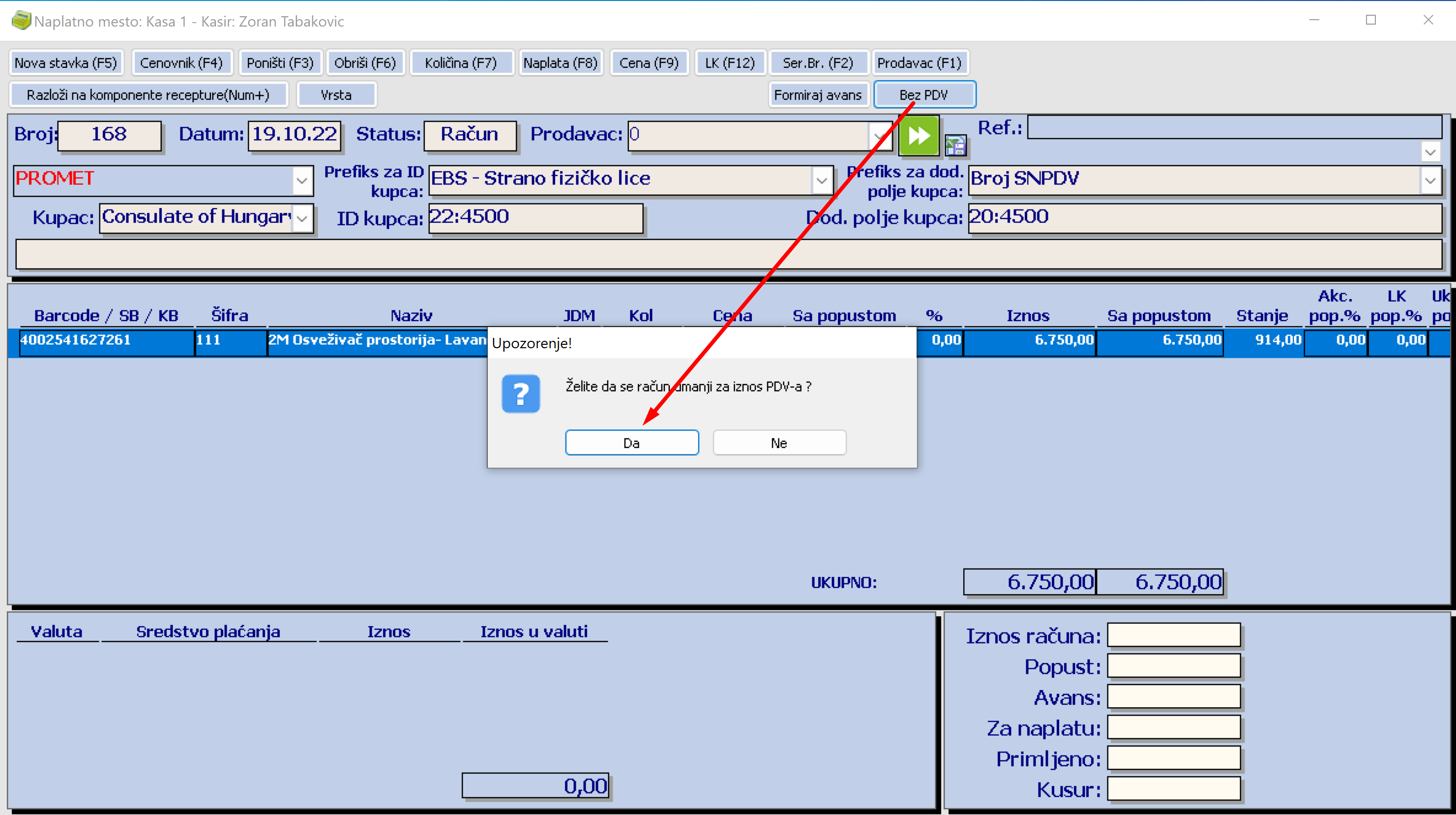
Task: Click the blue question mark dialog icon
Action: [x=521, y=394]
